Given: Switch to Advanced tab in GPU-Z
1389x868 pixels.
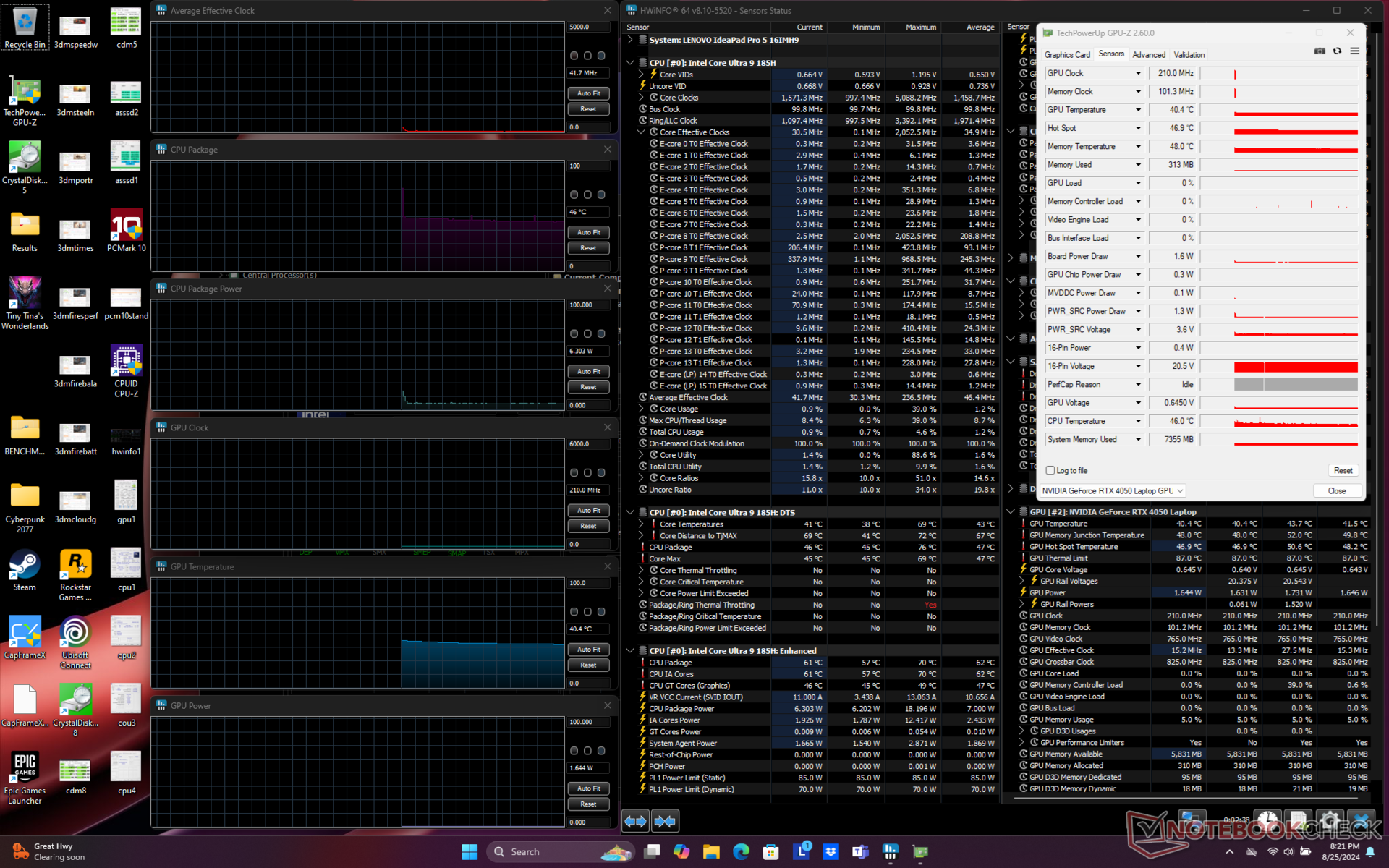Looking at the screenshot, I should (x=1148, y=55).
